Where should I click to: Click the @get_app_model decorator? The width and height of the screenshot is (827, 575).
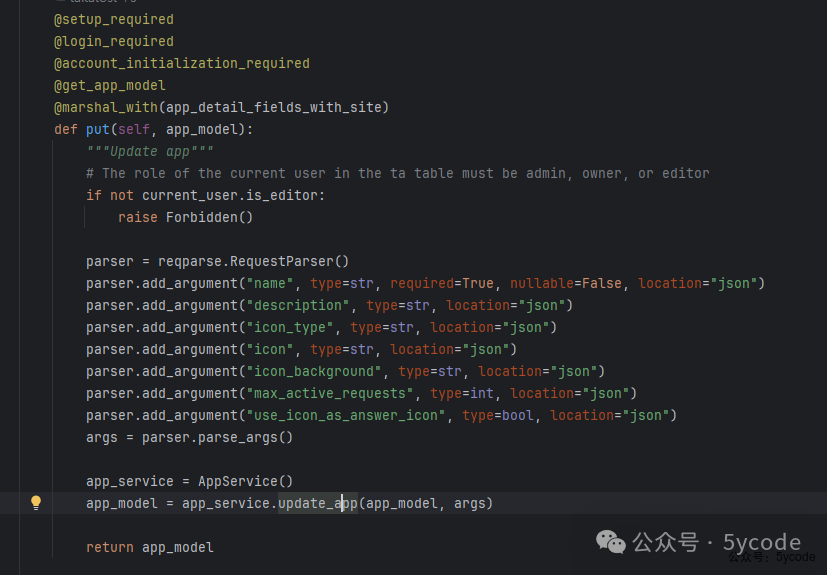109,85
